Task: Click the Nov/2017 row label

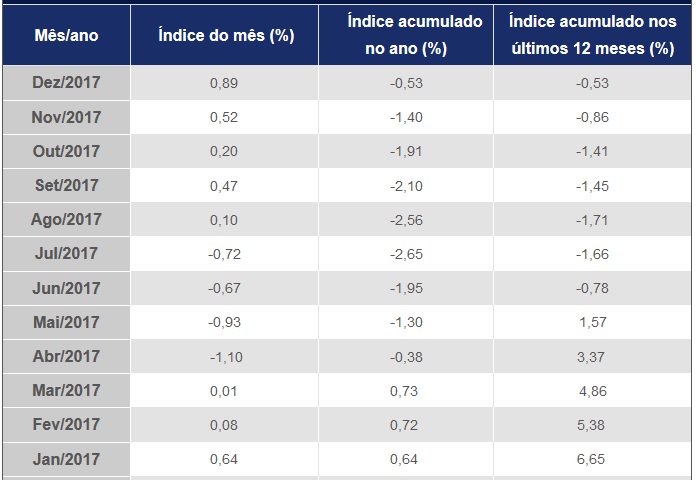Action: tap(67, 117)
